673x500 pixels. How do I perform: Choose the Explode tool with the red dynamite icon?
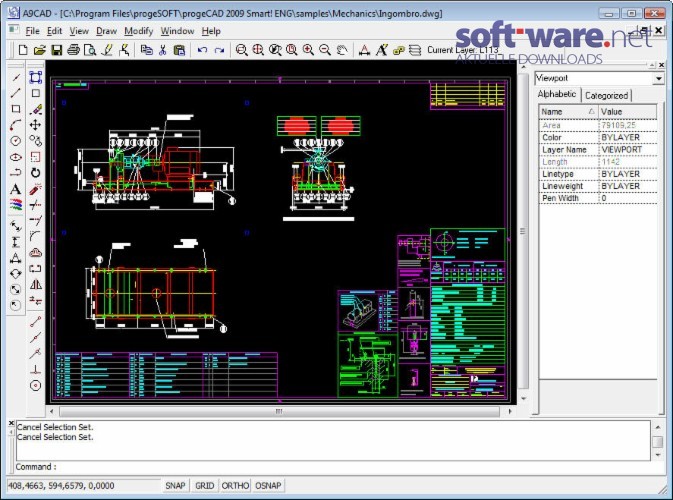coord(35,189)
